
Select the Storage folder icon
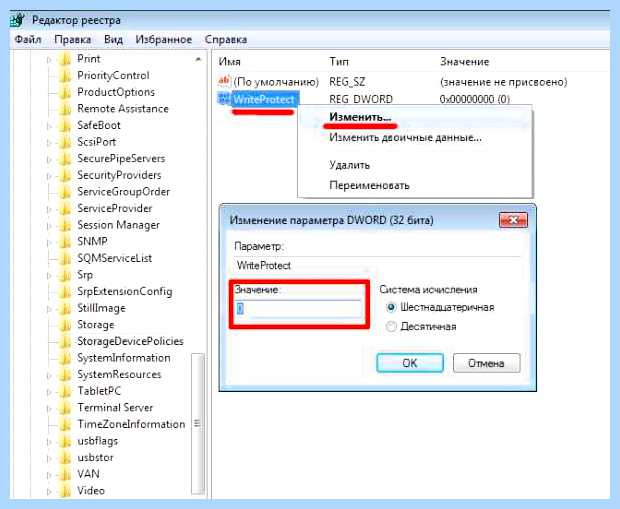coord(65,325)
